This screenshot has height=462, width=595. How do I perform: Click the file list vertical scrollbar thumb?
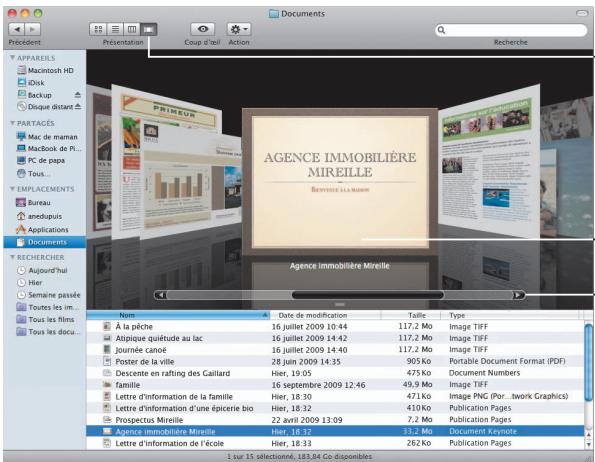pyautogui.click(x=589, y=362)
